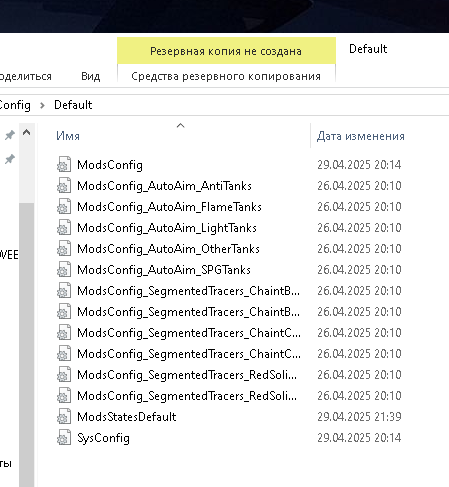The height and width of the screenshot is (487, 449).
Task: Click the Config breadcrumb segment
Action: pos(15,105)
